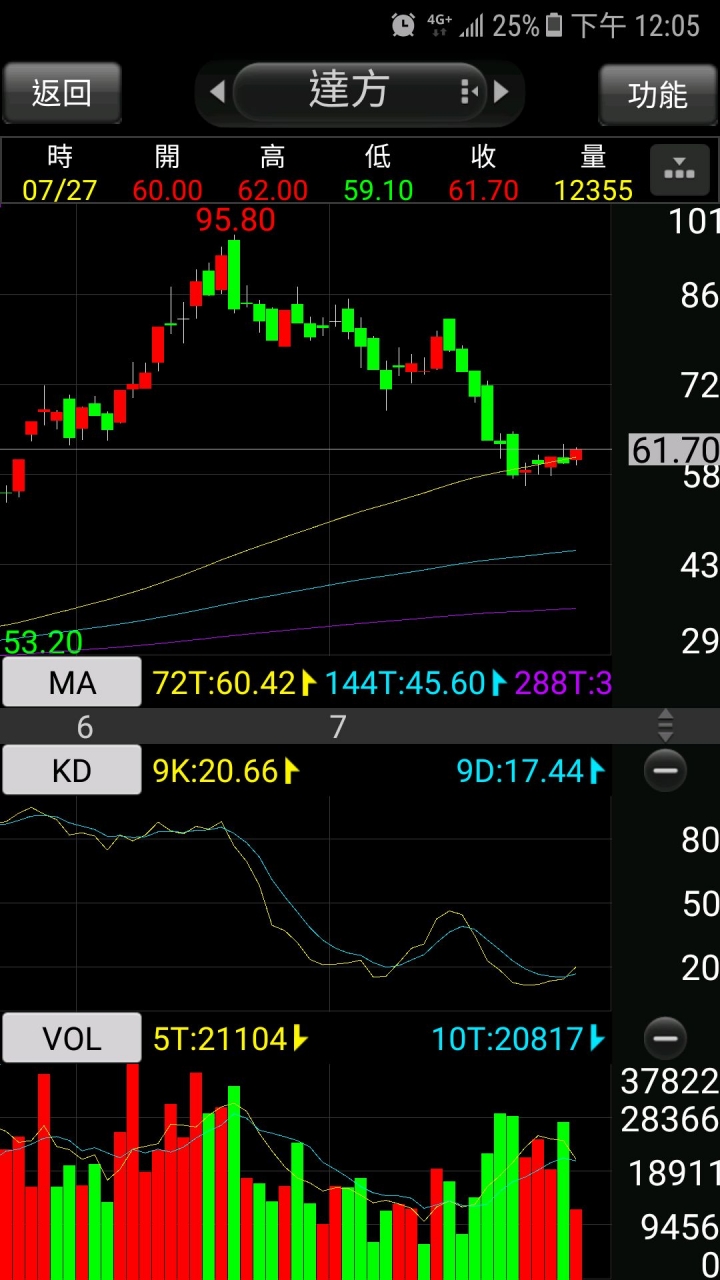Image resolution: width=720 pixels, height=1280 pixels.
Task: Select the current price tag 61.70
Action: [x=673, y=450]
